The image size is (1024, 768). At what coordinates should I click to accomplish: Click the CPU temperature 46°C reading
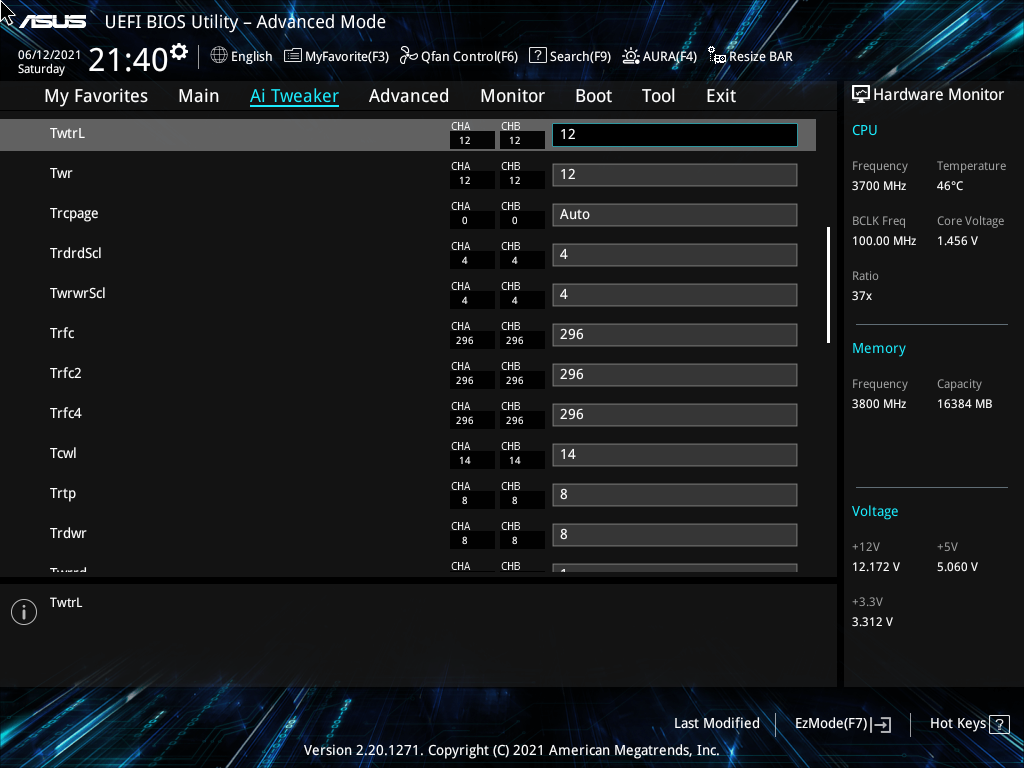(x=950, y=186)
